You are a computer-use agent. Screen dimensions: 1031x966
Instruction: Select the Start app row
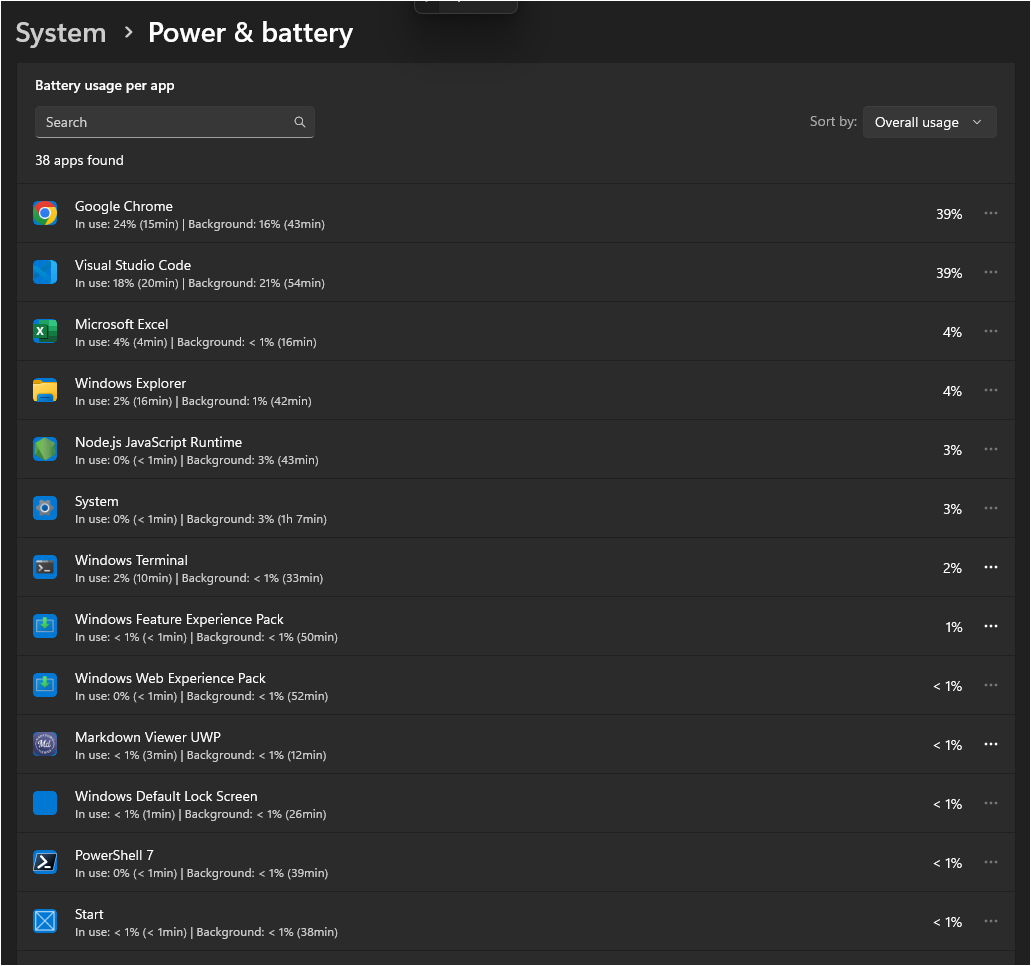click(x=500, y=921)
